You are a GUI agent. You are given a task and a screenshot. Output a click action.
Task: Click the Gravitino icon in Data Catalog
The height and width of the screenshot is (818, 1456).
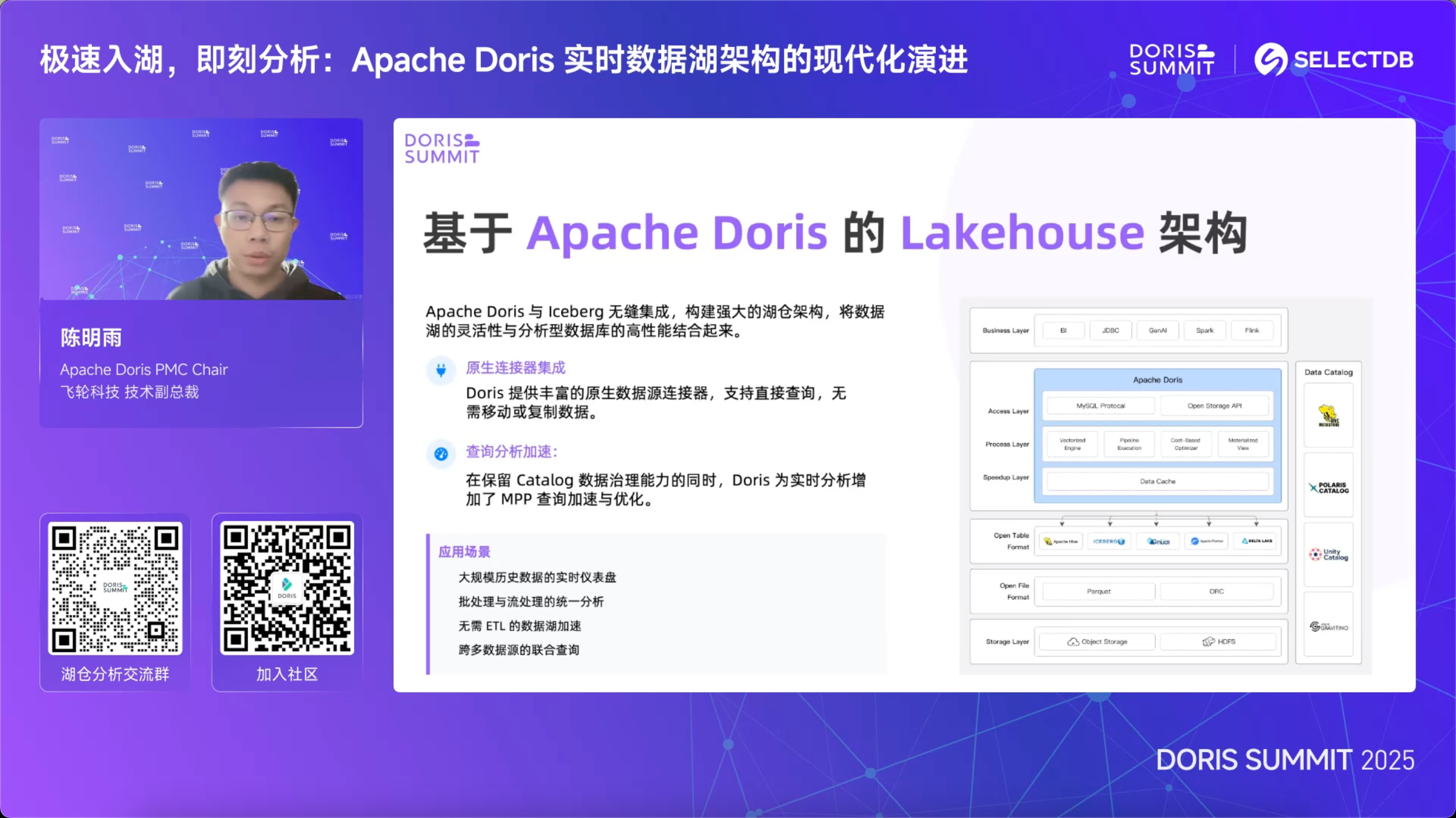coord(1328,626)
